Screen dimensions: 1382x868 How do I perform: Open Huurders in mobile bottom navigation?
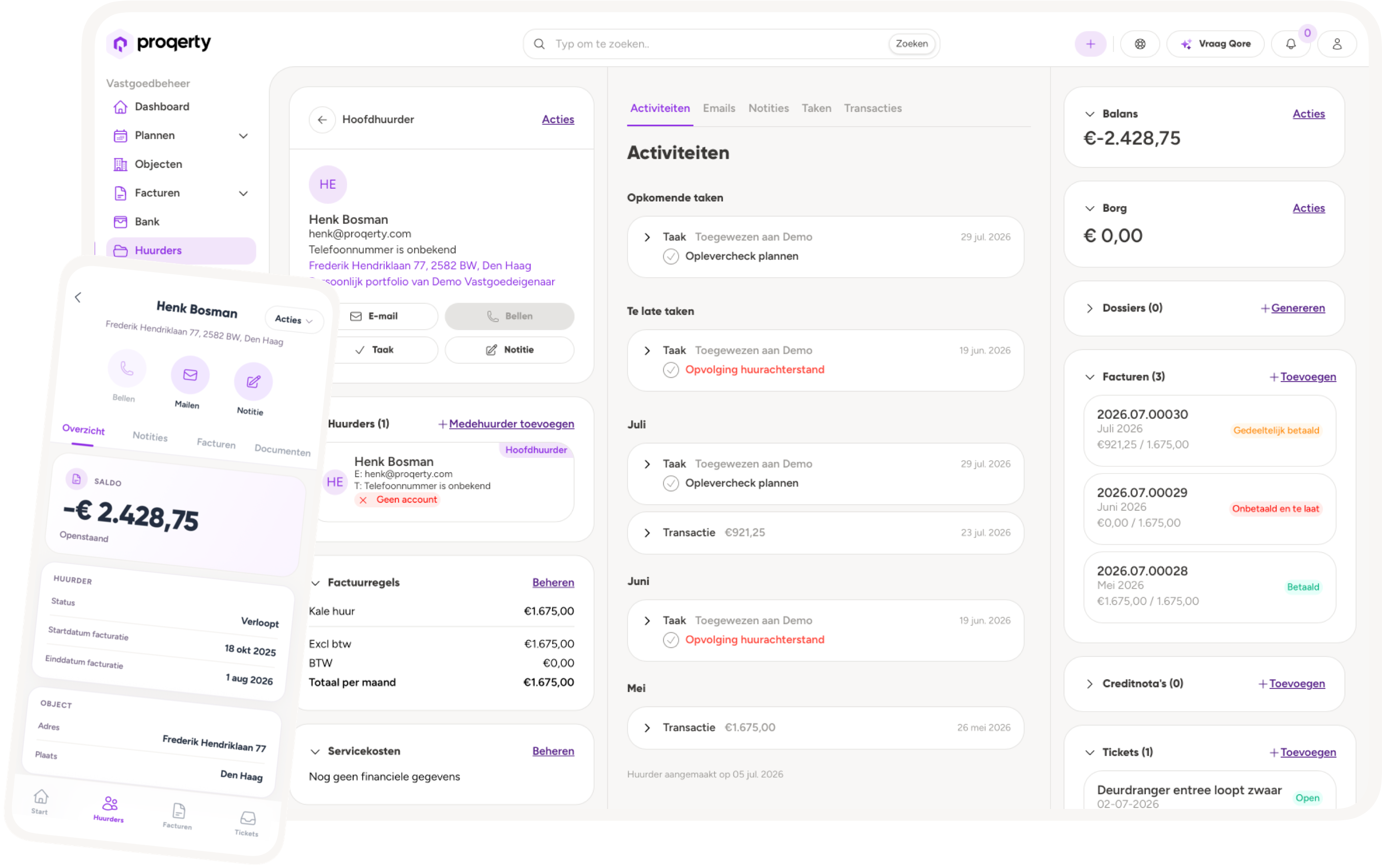click(109, 808)
